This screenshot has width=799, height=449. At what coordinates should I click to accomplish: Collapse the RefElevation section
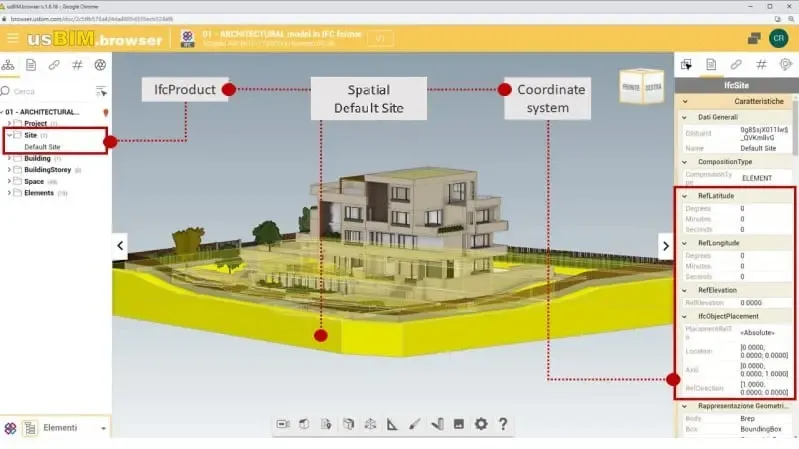coord(685,290)
